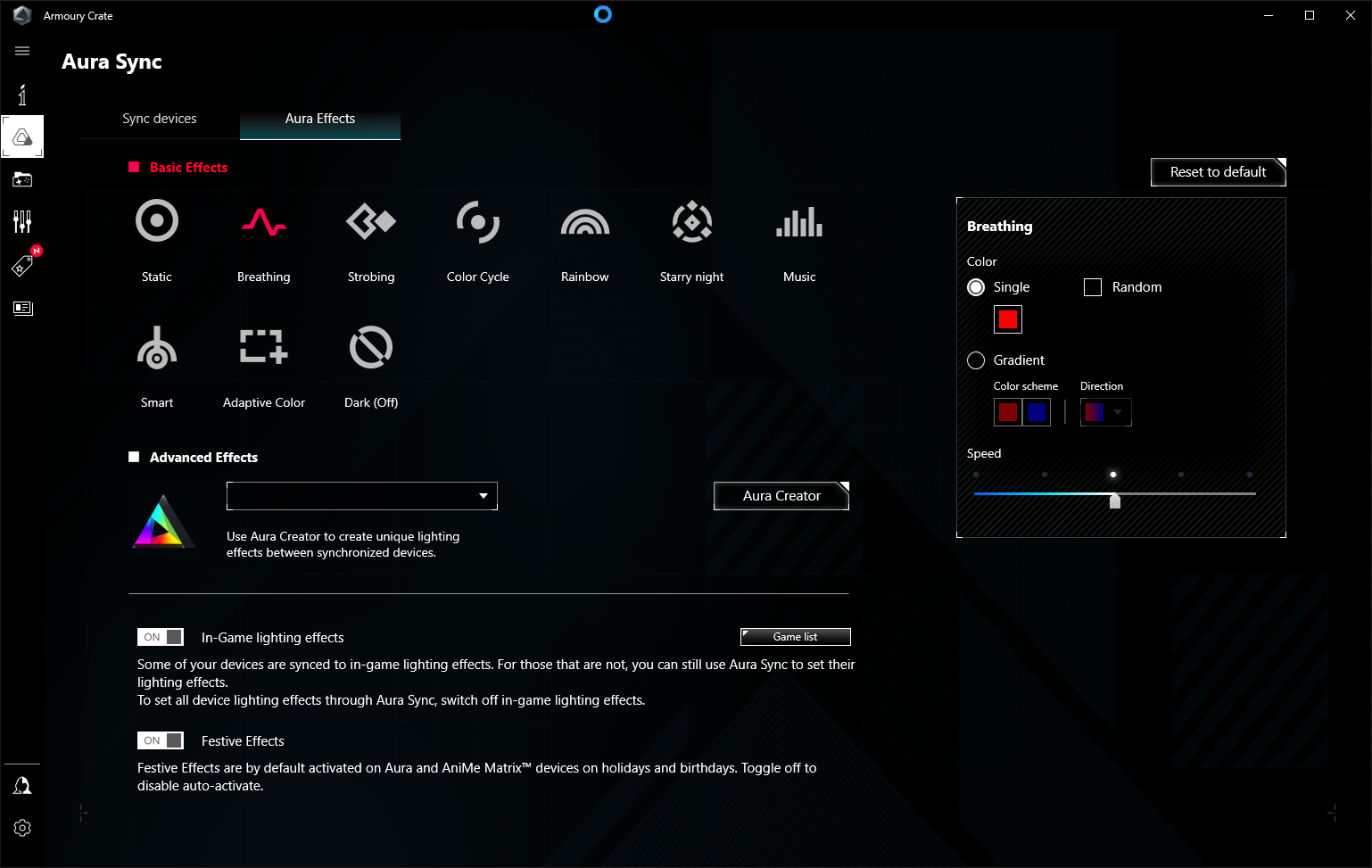Screen dimensions: 1372x868
Task: Click the Festive Effects label
Action: coord(243,741)
